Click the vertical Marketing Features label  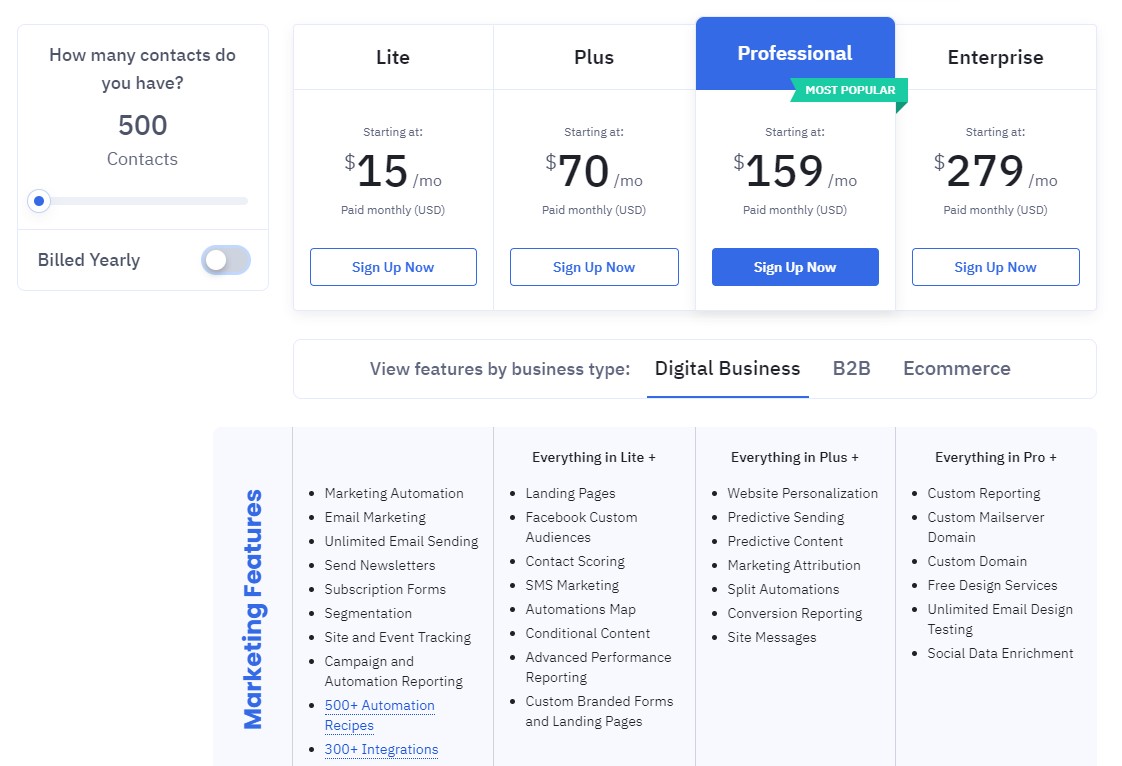click(x=253, y=608)
